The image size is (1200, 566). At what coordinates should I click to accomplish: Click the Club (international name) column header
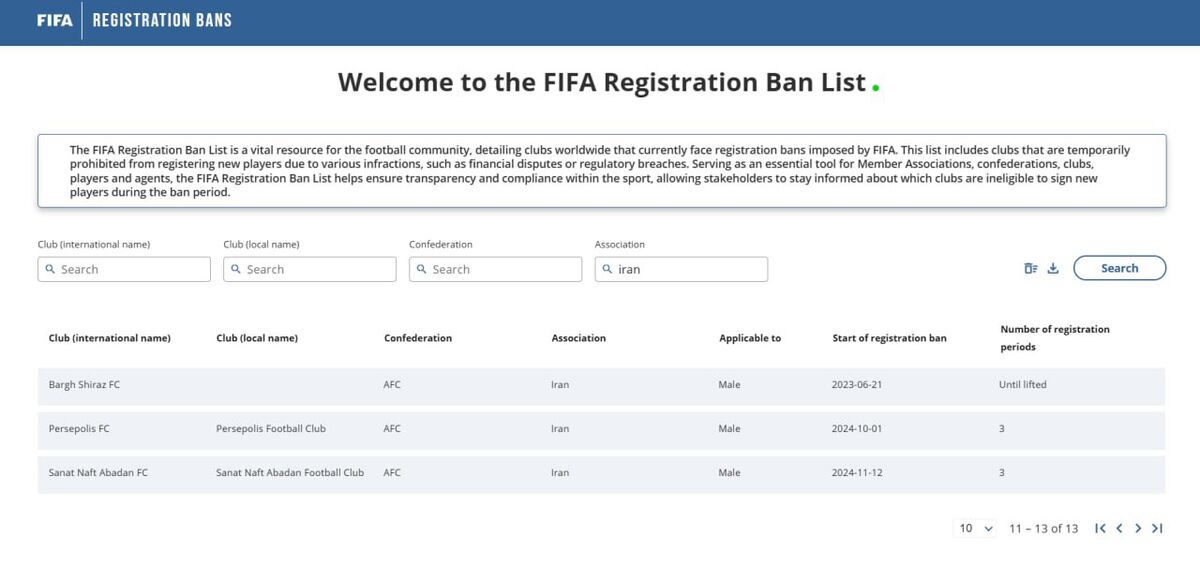pos(109,338)
